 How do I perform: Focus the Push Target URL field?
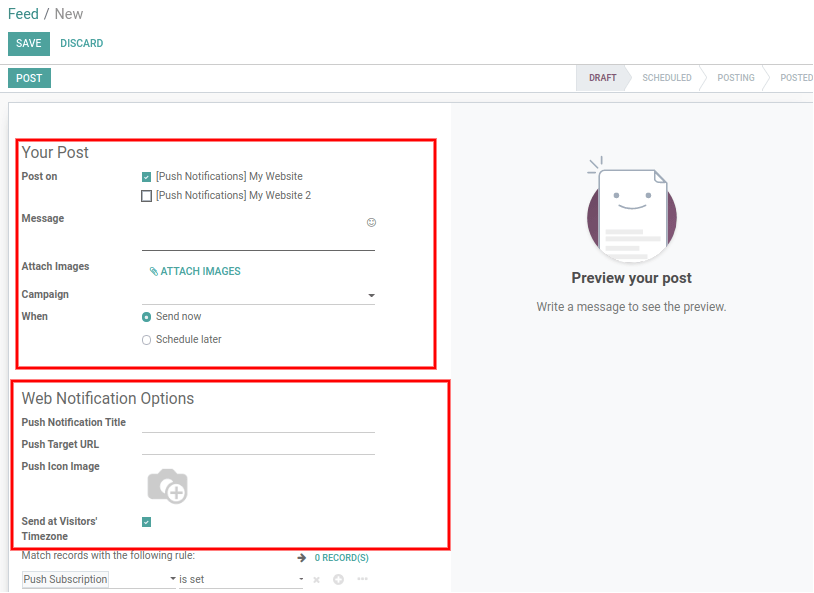(258, 445)
